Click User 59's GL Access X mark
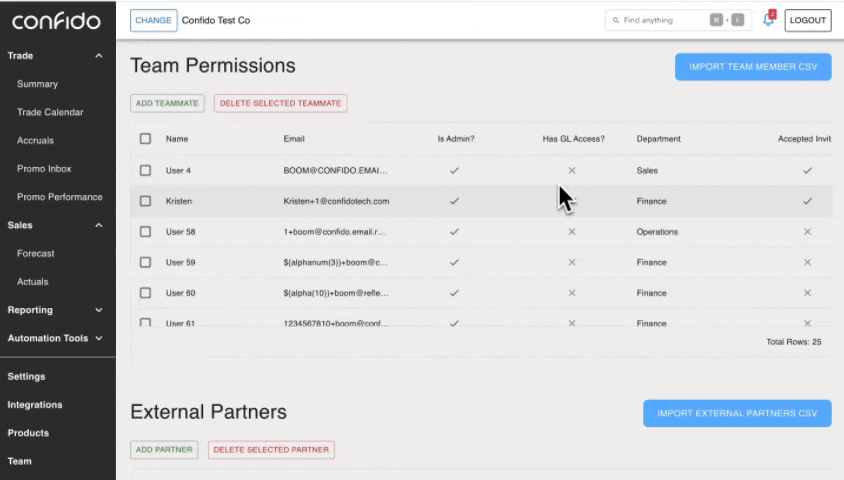Viewport: 844px width, 480px height. [572, 263]
